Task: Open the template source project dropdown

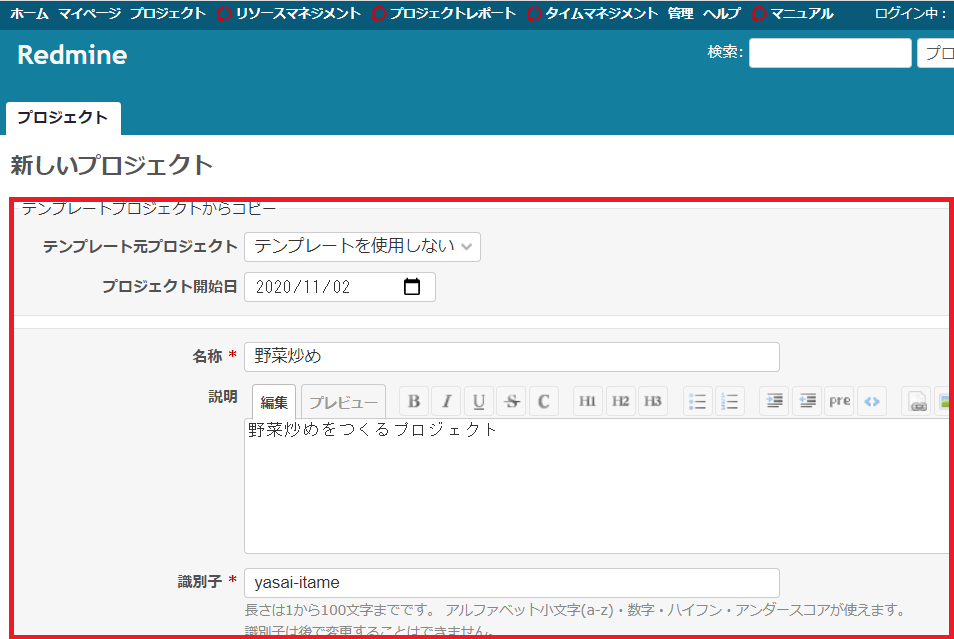Action: 362,246
